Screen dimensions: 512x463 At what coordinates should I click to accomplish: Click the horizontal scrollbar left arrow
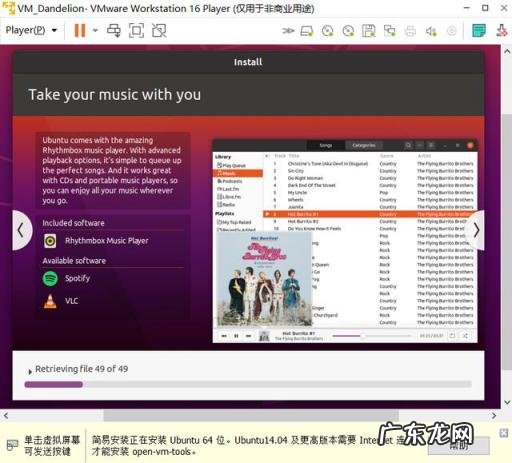6,416
